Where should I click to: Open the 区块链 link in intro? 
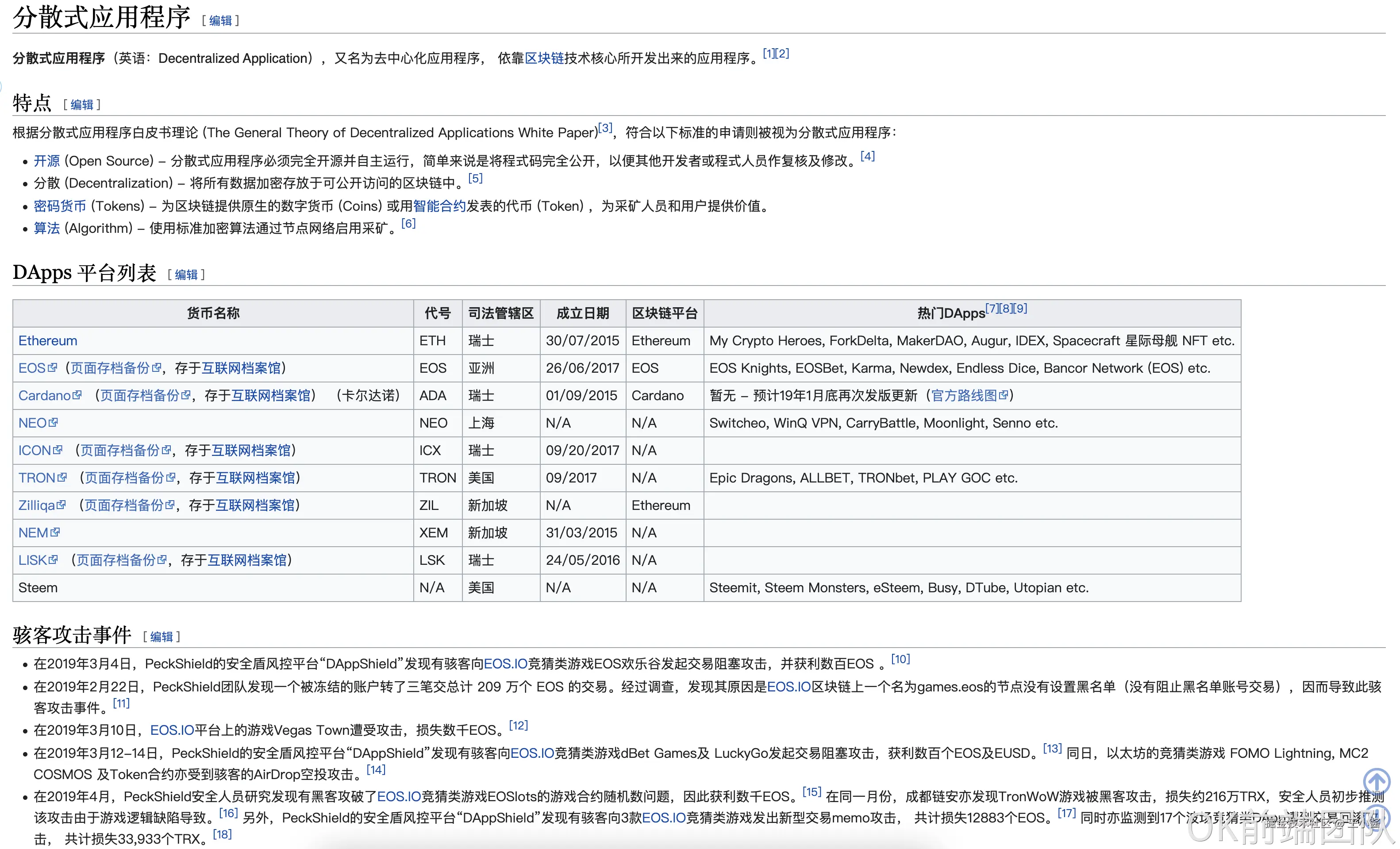[x=544, y=58]
